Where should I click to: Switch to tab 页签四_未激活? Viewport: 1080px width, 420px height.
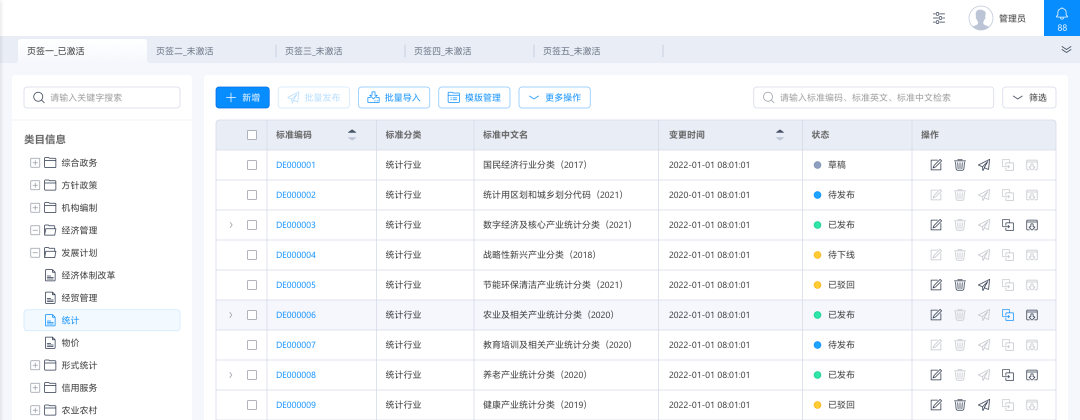tap(443, 51)
